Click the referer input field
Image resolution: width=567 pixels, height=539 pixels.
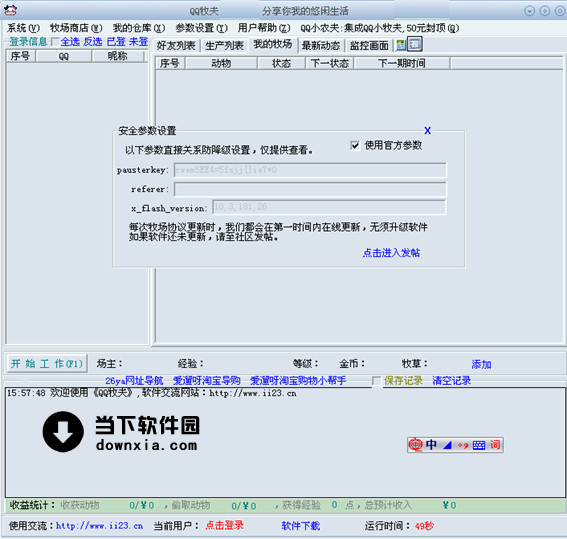tap(310, 189)
